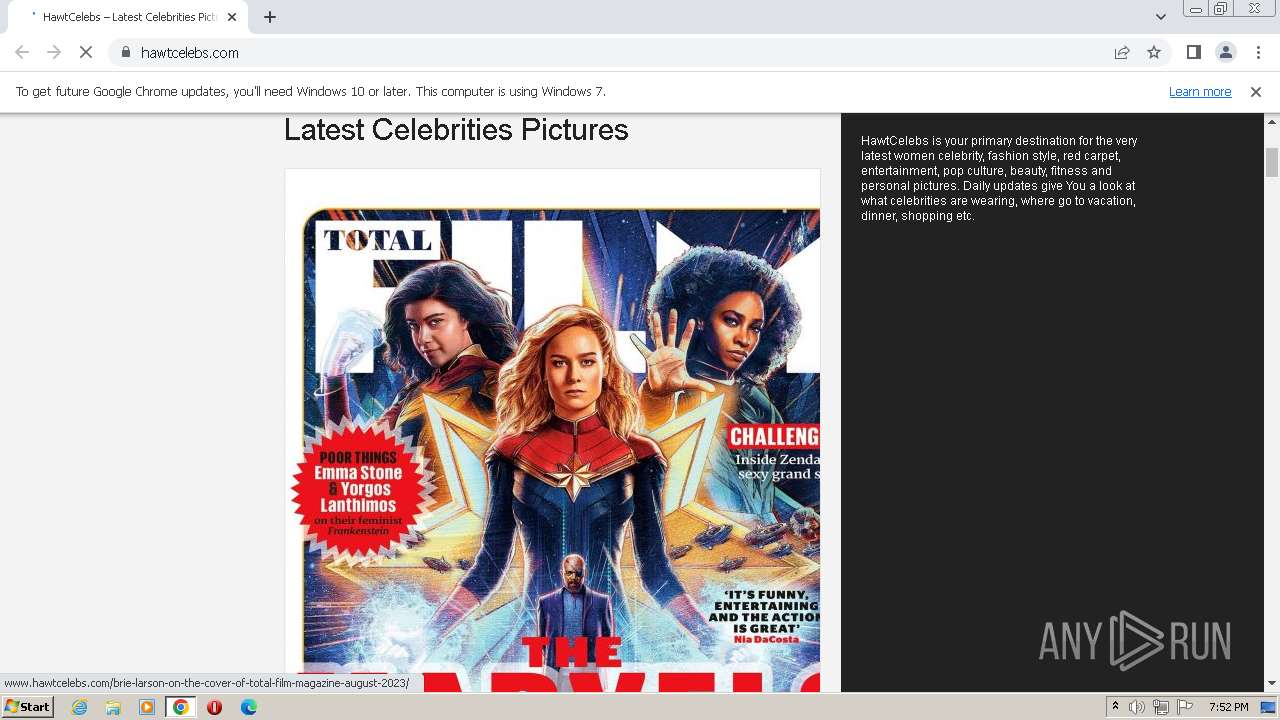Screen dimensions: 1280x720
Task: Click the scrollbar down arrow
Action: tap(1272, 684)
